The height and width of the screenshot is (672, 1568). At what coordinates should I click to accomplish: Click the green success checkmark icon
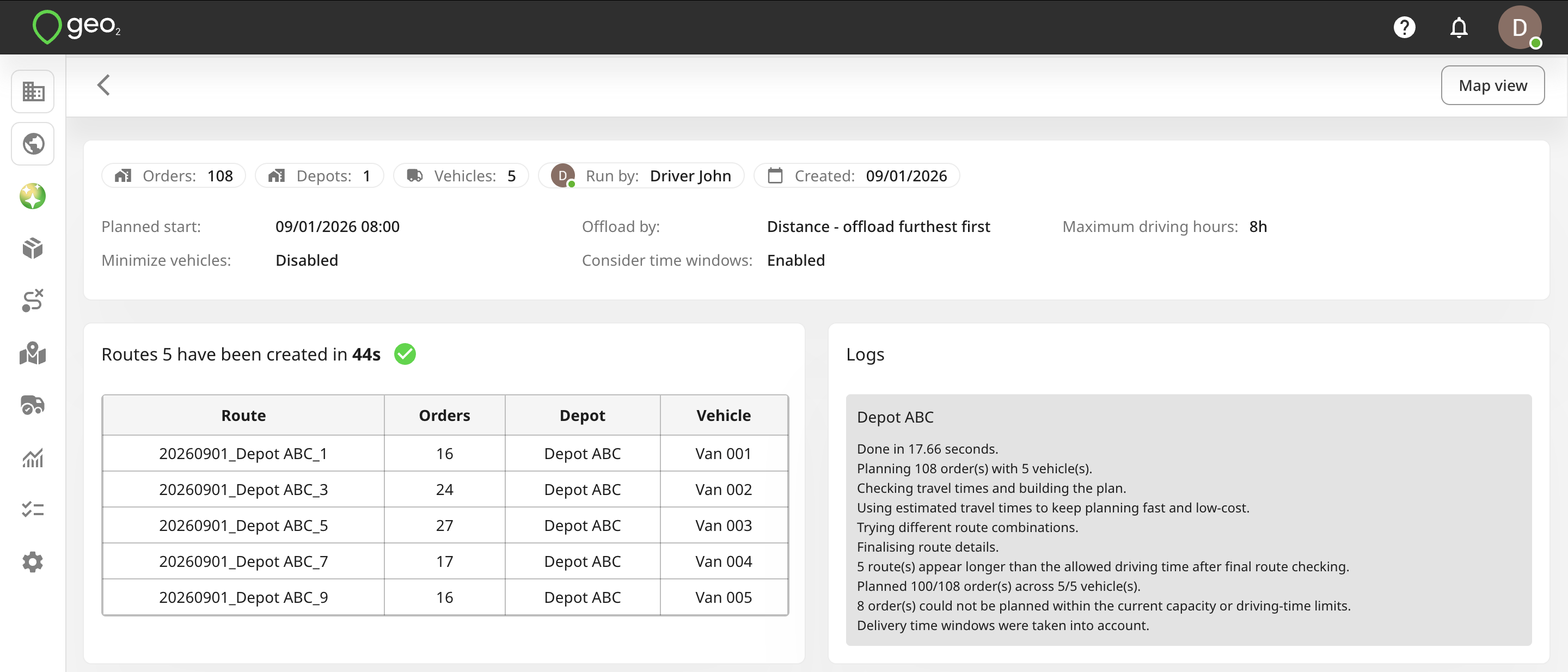pyautogui.click(x=405, y=355)
